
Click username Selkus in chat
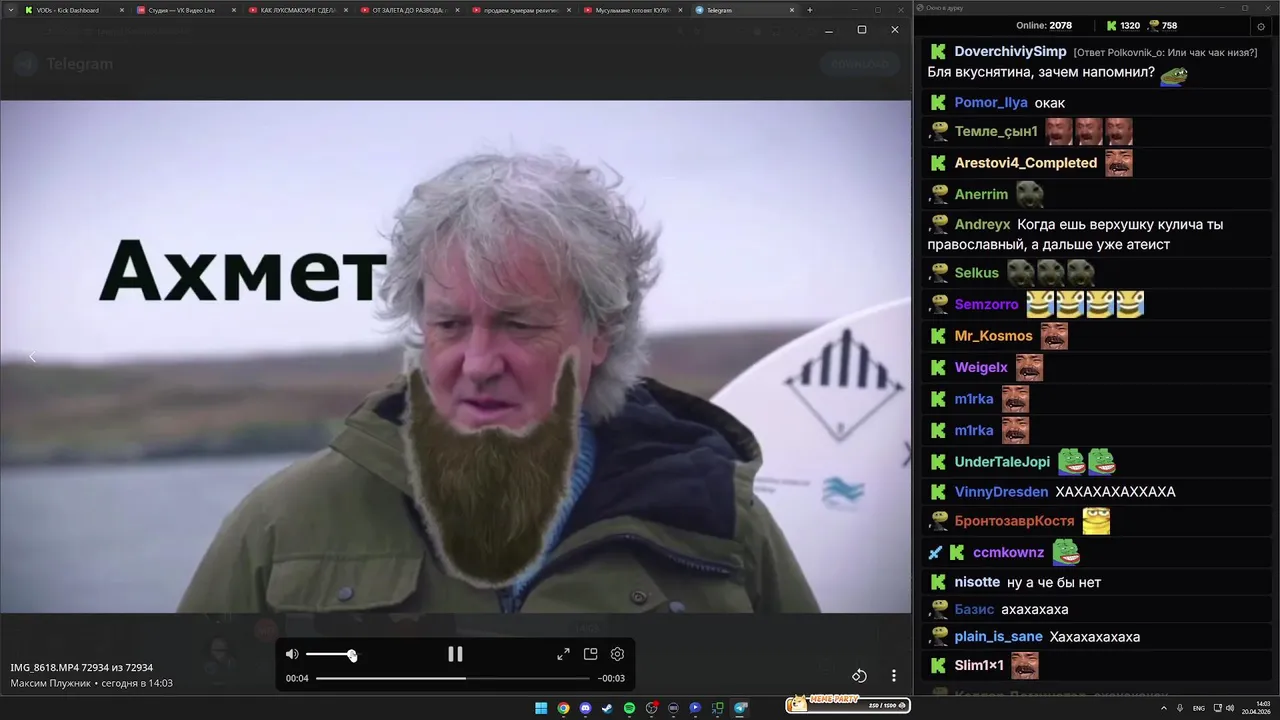coord(976,273)
